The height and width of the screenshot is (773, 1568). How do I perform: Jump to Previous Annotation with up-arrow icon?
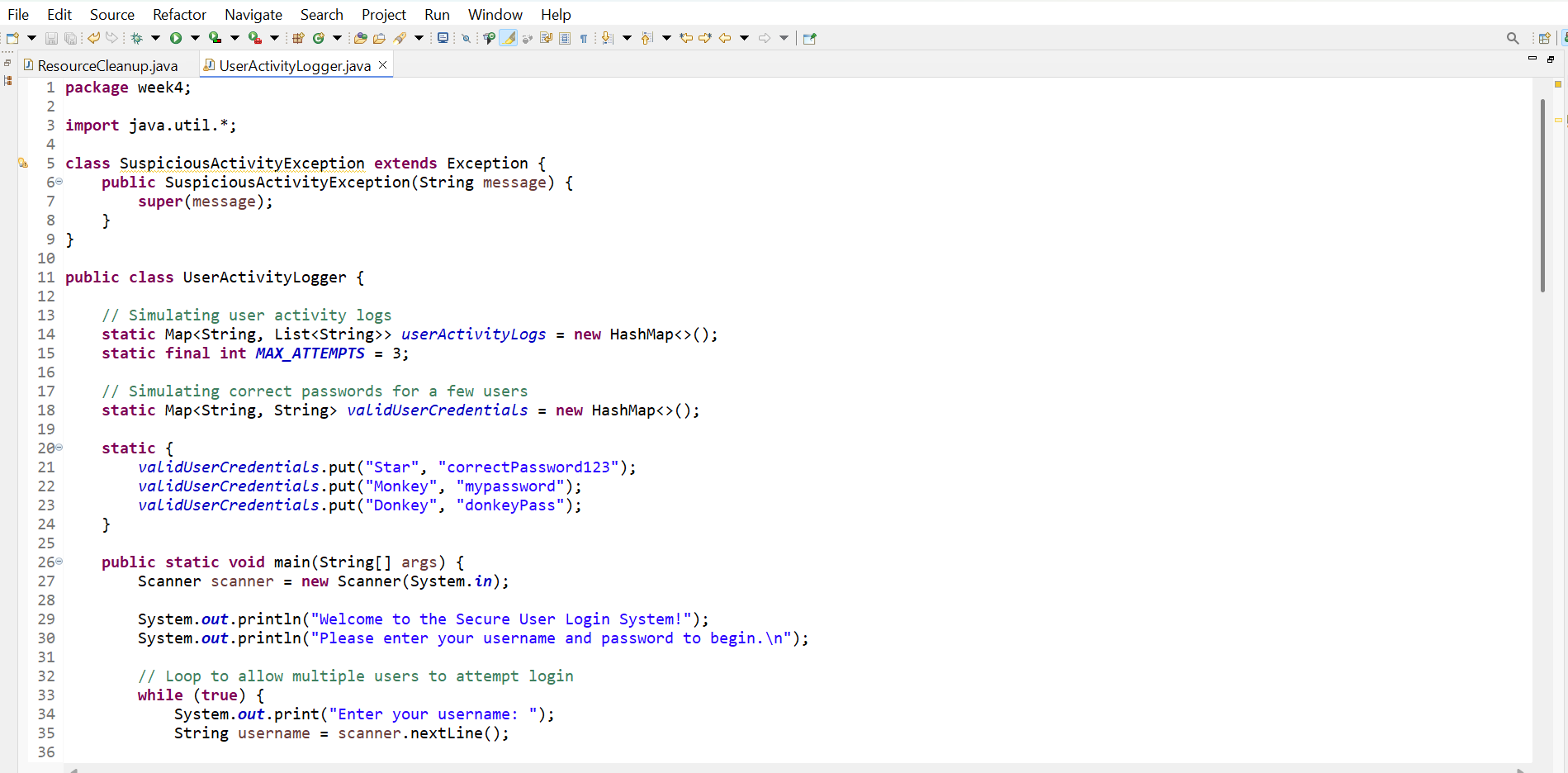click(647, 38)
